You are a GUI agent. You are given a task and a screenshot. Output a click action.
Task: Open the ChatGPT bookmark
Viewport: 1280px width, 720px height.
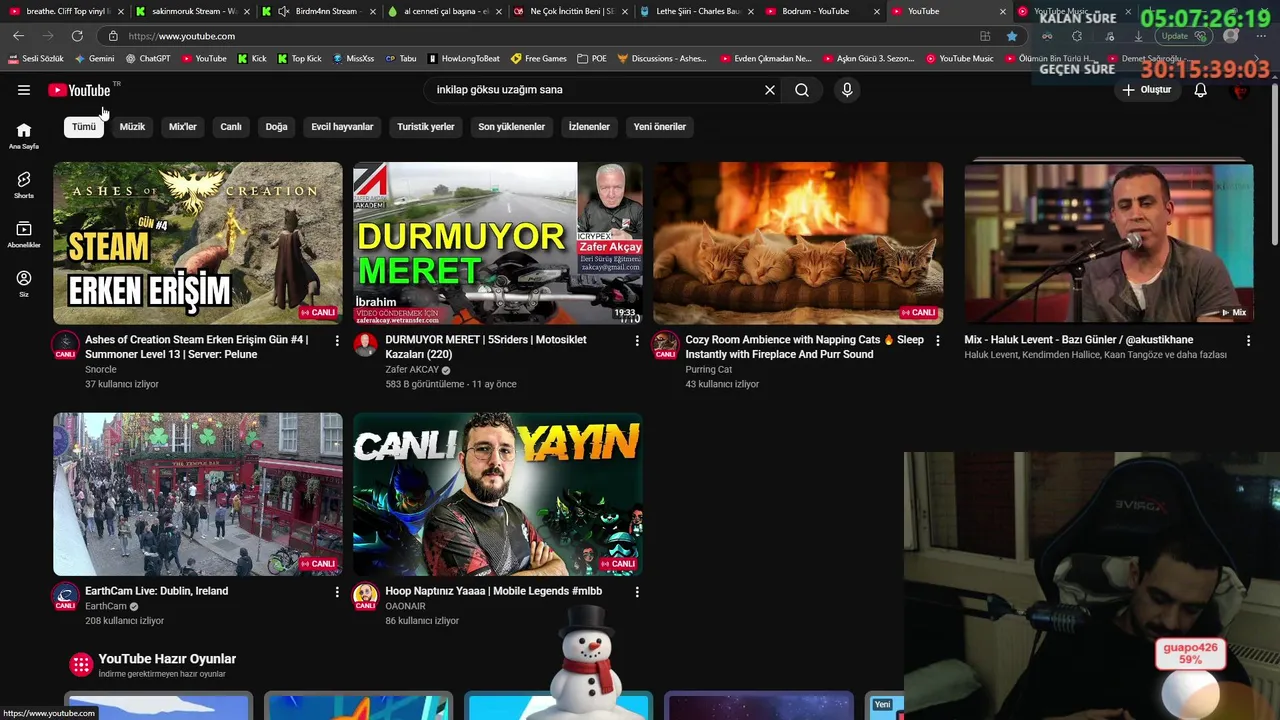[148, 59]
